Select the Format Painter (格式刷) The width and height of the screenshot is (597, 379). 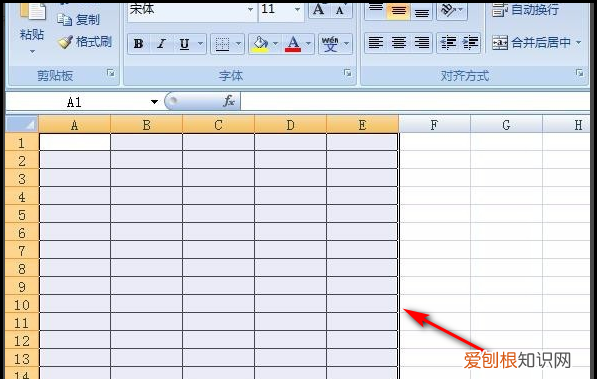coord(85,42)
